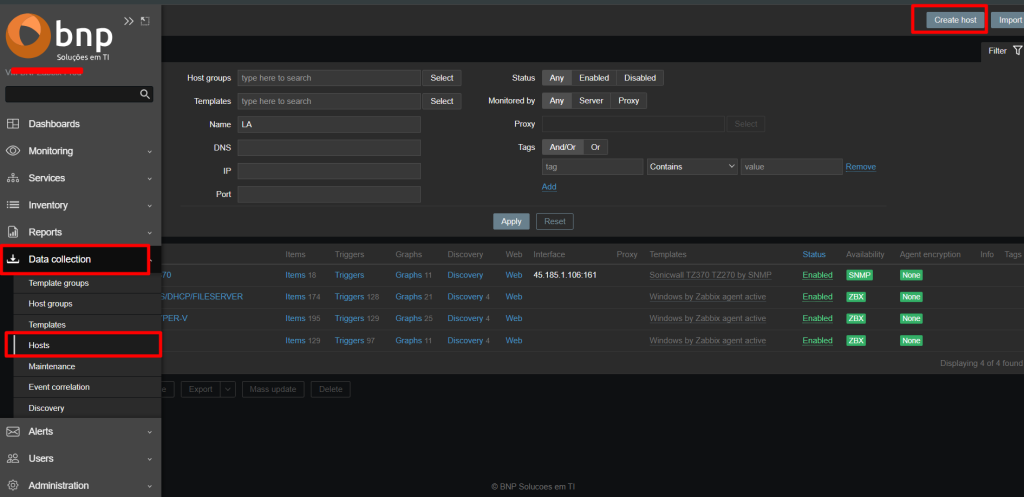1024x497 pixels.
Task: Select Maintenance in the sidebar submenu
Action: (51, 367)
